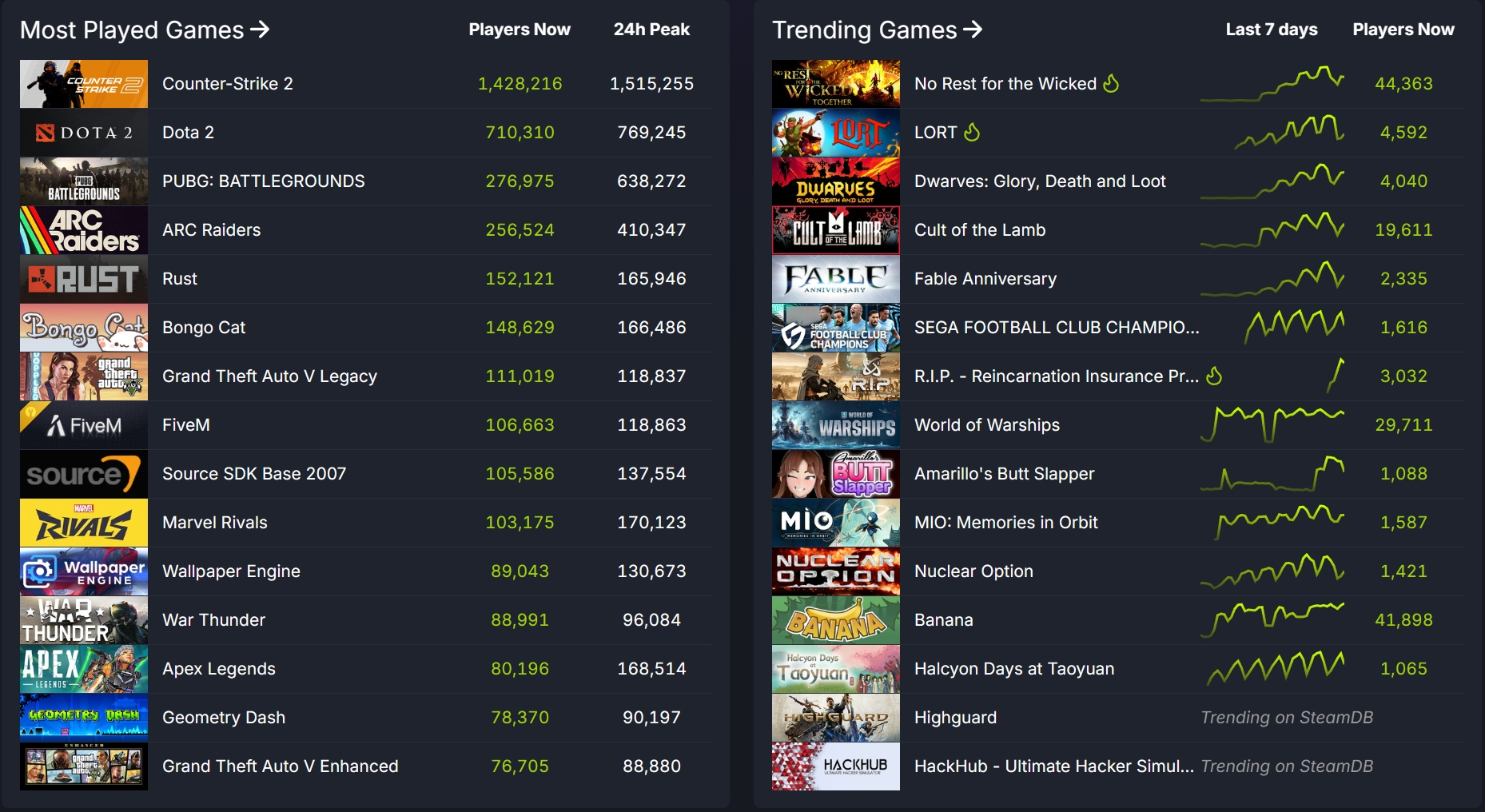Open the Counter-Strike 2 title link
1485x812 pixels.
228,84
